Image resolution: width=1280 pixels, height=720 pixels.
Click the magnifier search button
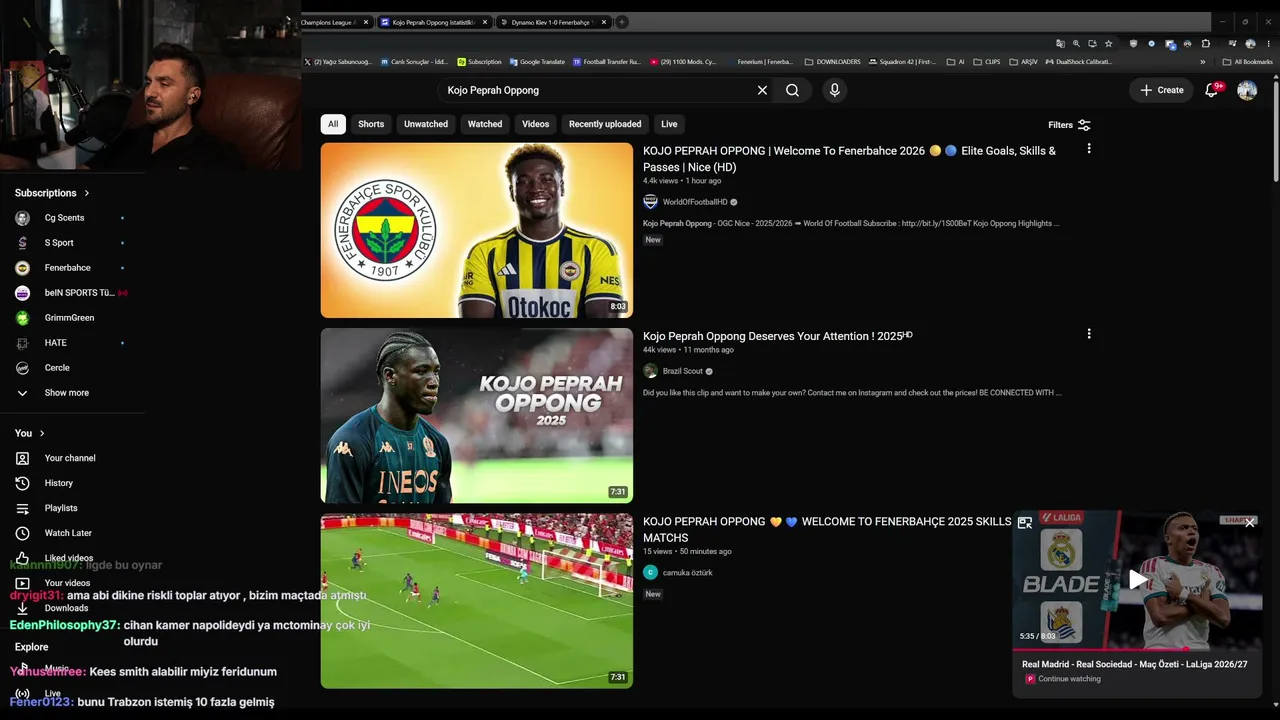792,90
